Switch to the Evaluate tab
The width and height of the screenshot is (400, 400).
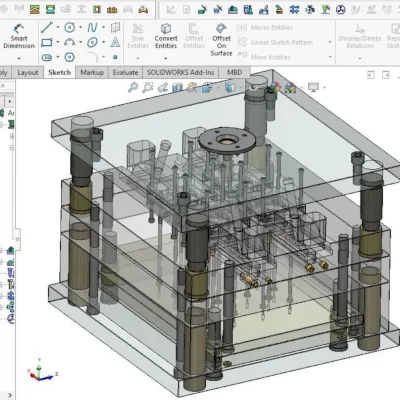tap(125, 72)
